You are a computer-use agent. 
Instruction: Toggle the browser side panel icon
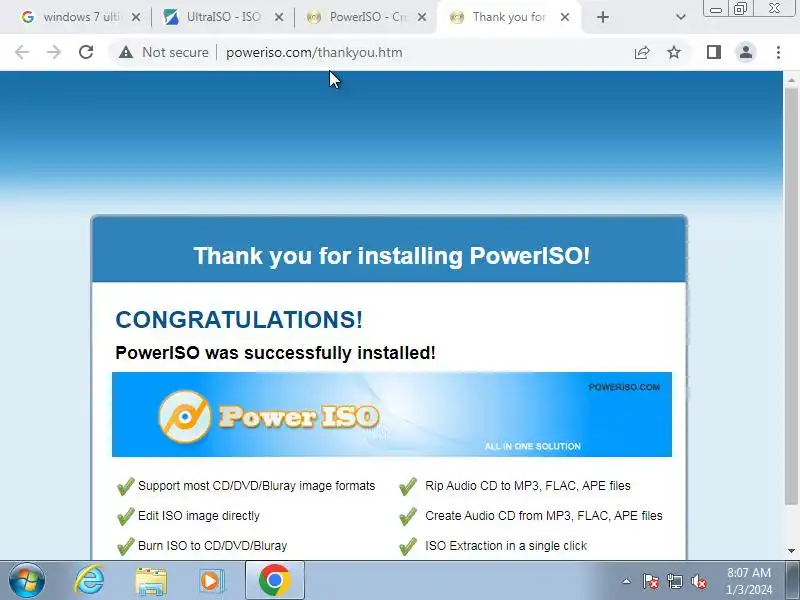click(714, 52)
